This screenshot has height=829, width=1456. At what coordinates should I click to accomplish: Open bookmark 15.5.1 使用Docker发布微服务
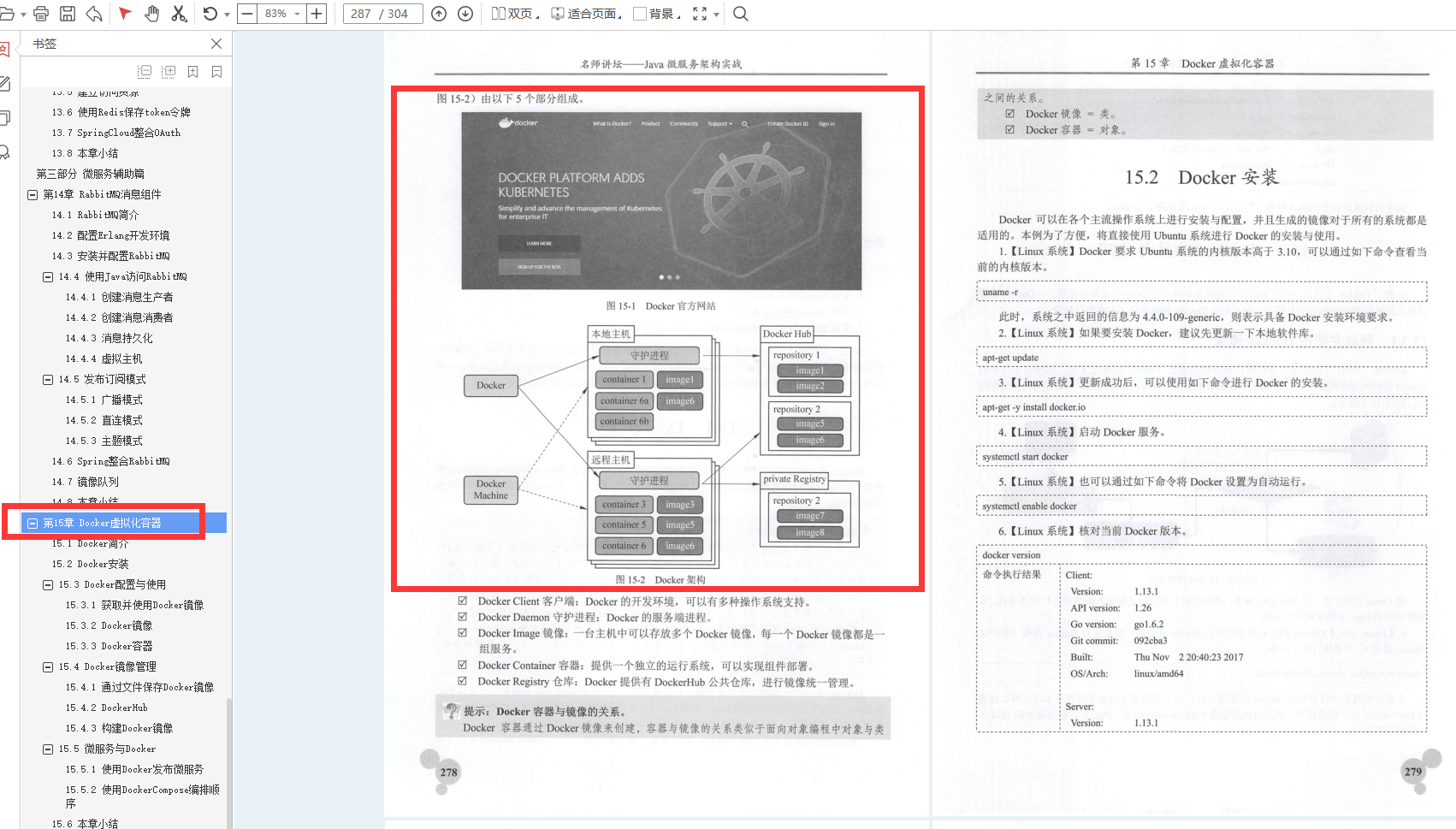click(134, 769)
